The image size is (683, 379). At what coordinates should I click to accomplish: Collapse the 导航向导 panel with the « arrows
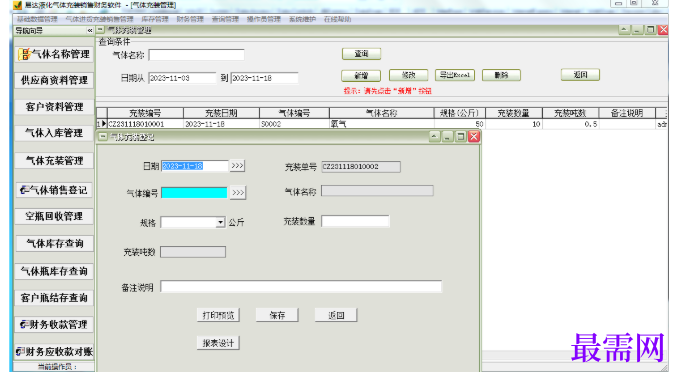click(x=90, y=30)
